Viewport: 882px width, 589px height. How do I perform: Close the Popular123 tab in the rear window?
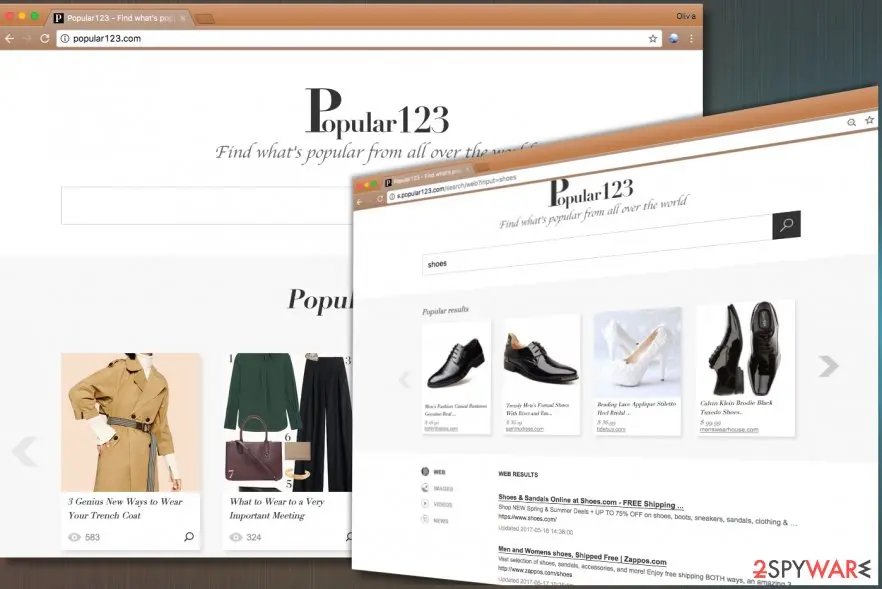pyautogui.click(x=183, y=18)
